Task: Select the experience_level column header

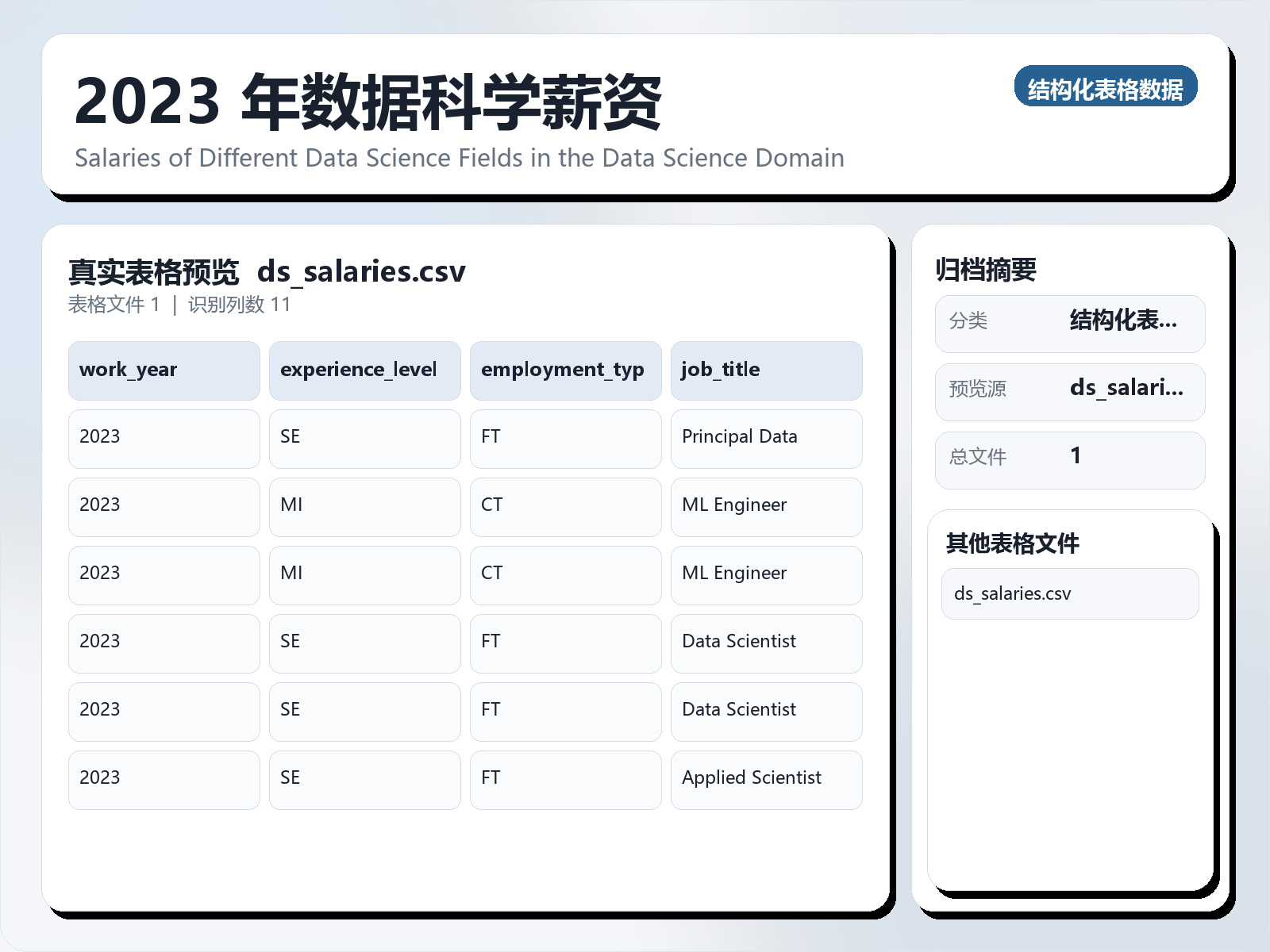Action: click(364, 370)
